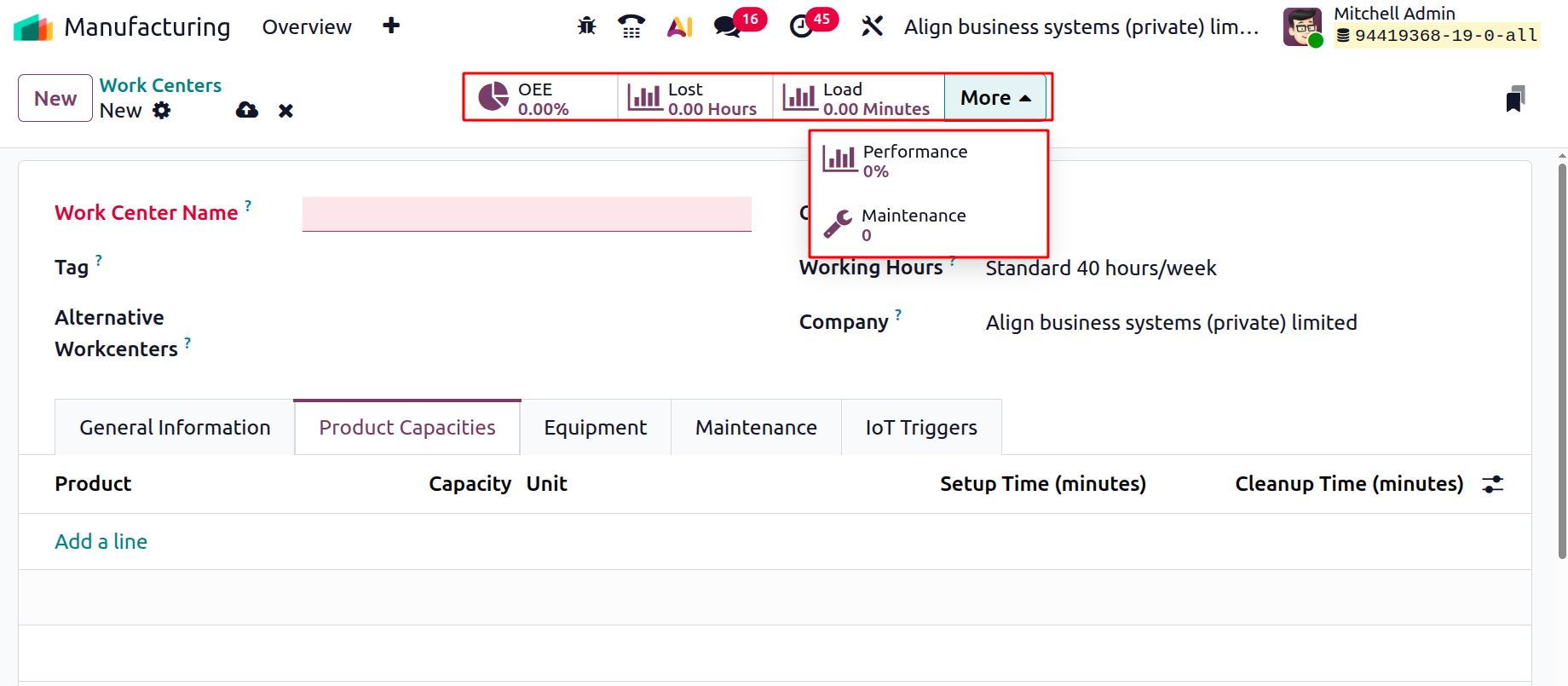The height and width of the screenshot is (686, 1568).
Task: Switch to the General Information tab
Action: (175, 428)
